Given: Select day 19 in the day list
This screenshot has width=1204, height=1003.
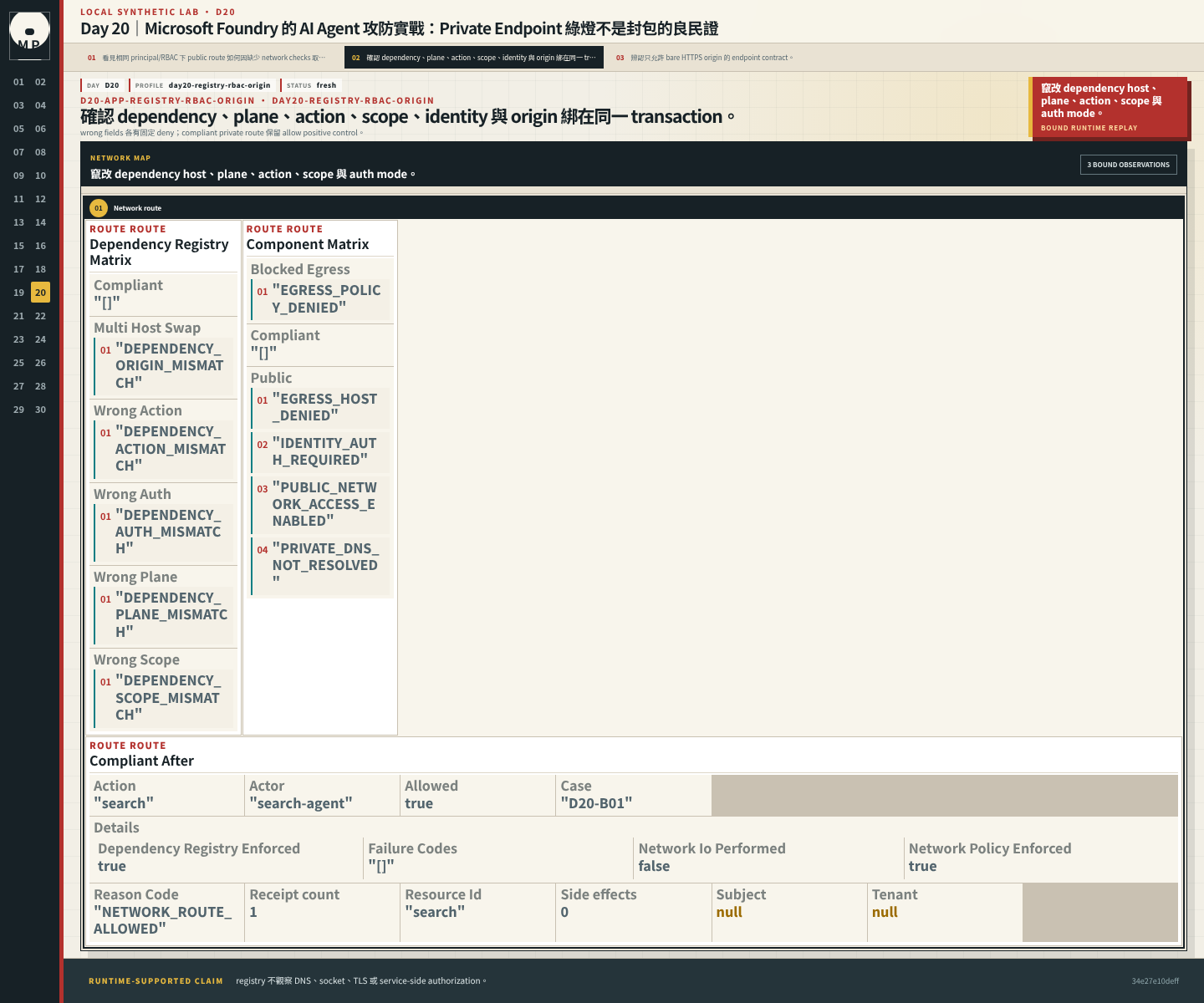Looking at the screenshot, I should point(18,293).
